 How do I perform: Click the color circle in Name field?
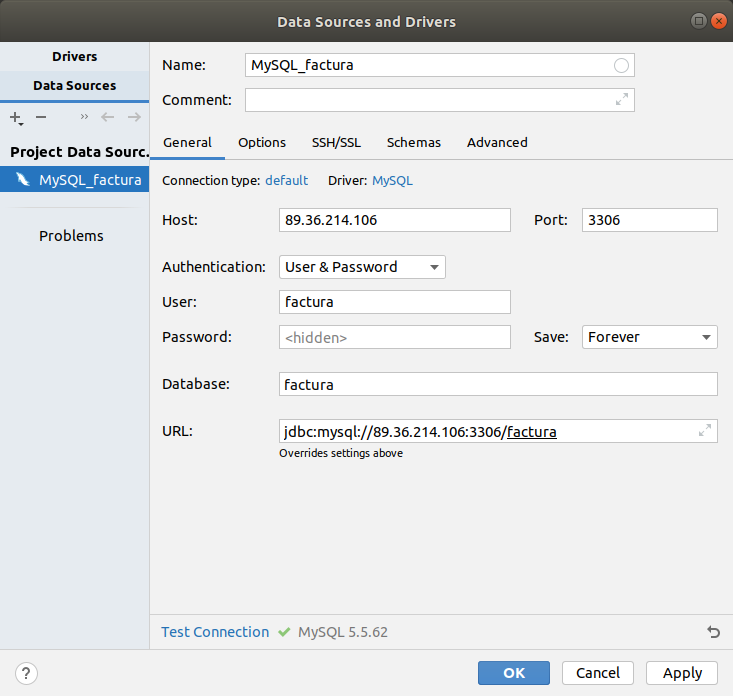pos(622,65)
